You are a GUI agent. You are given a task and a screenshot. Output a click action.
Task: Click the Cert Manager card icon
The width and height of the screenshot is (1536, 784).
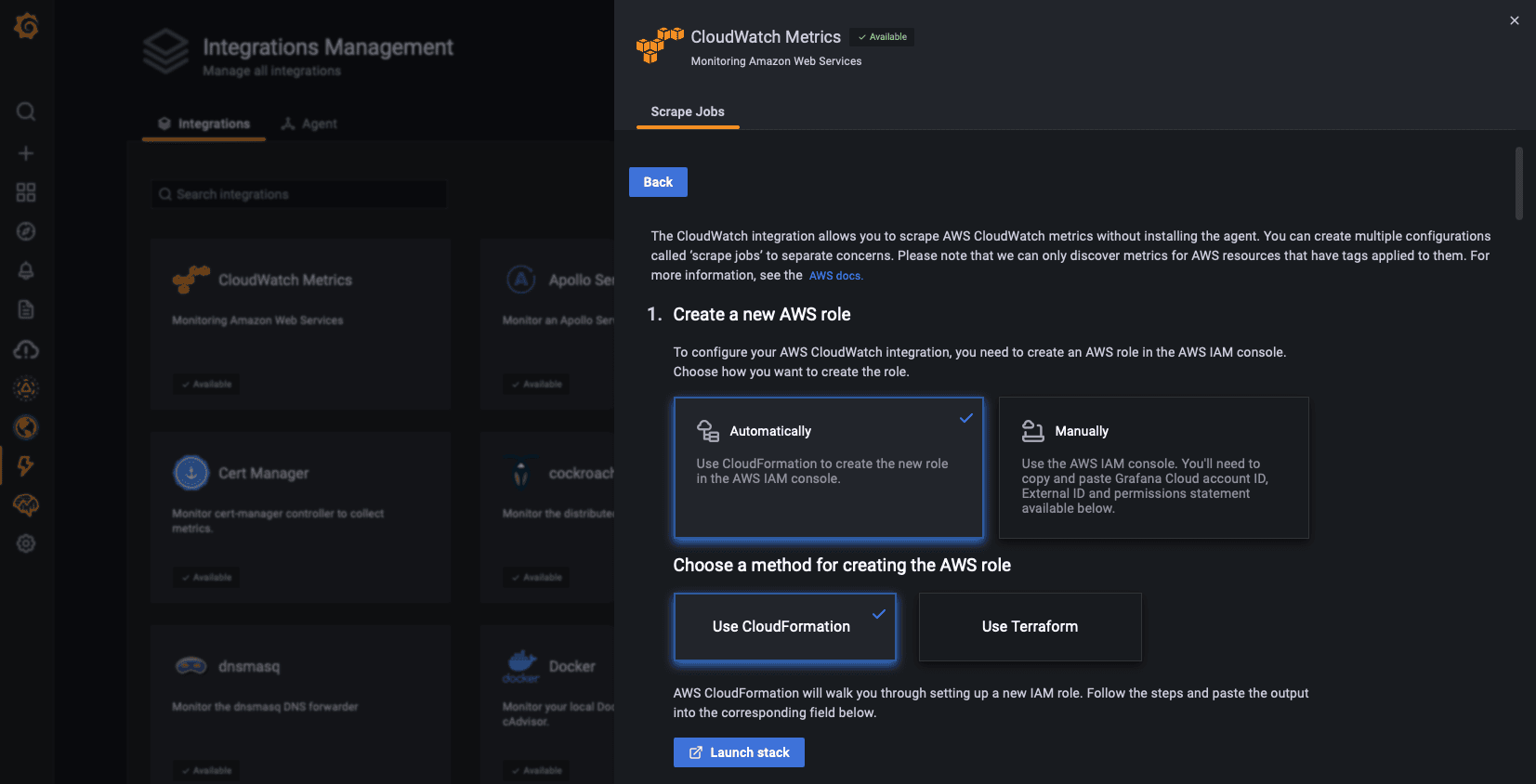pyautogui.click(x=191, y=473)
